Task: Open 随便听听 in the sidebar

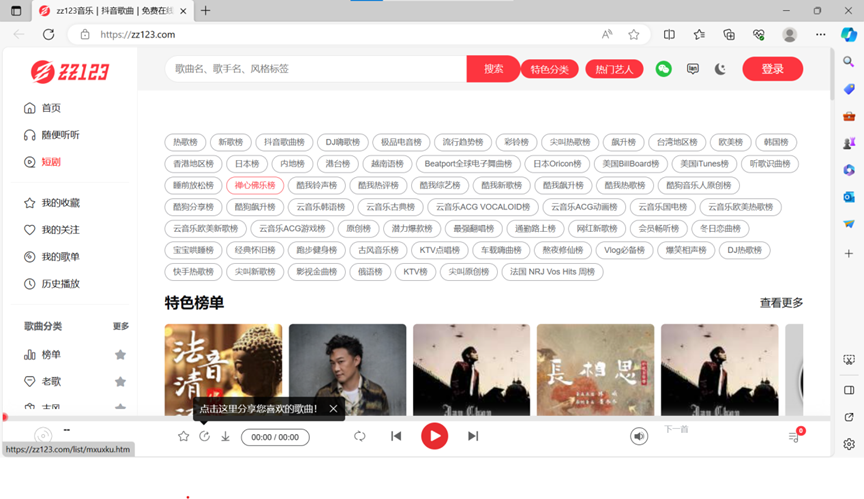Action: (52, 135)
